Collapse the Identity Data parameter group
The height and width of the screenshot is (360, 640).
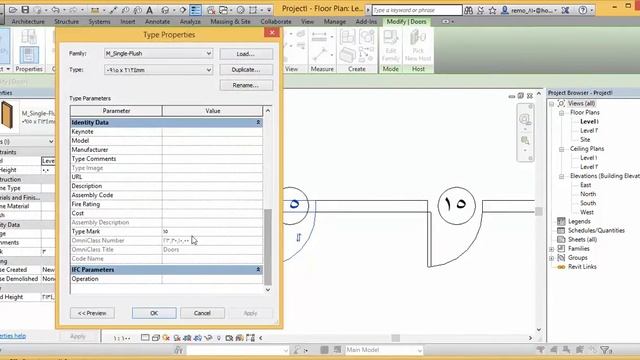[x=258, y=122]
